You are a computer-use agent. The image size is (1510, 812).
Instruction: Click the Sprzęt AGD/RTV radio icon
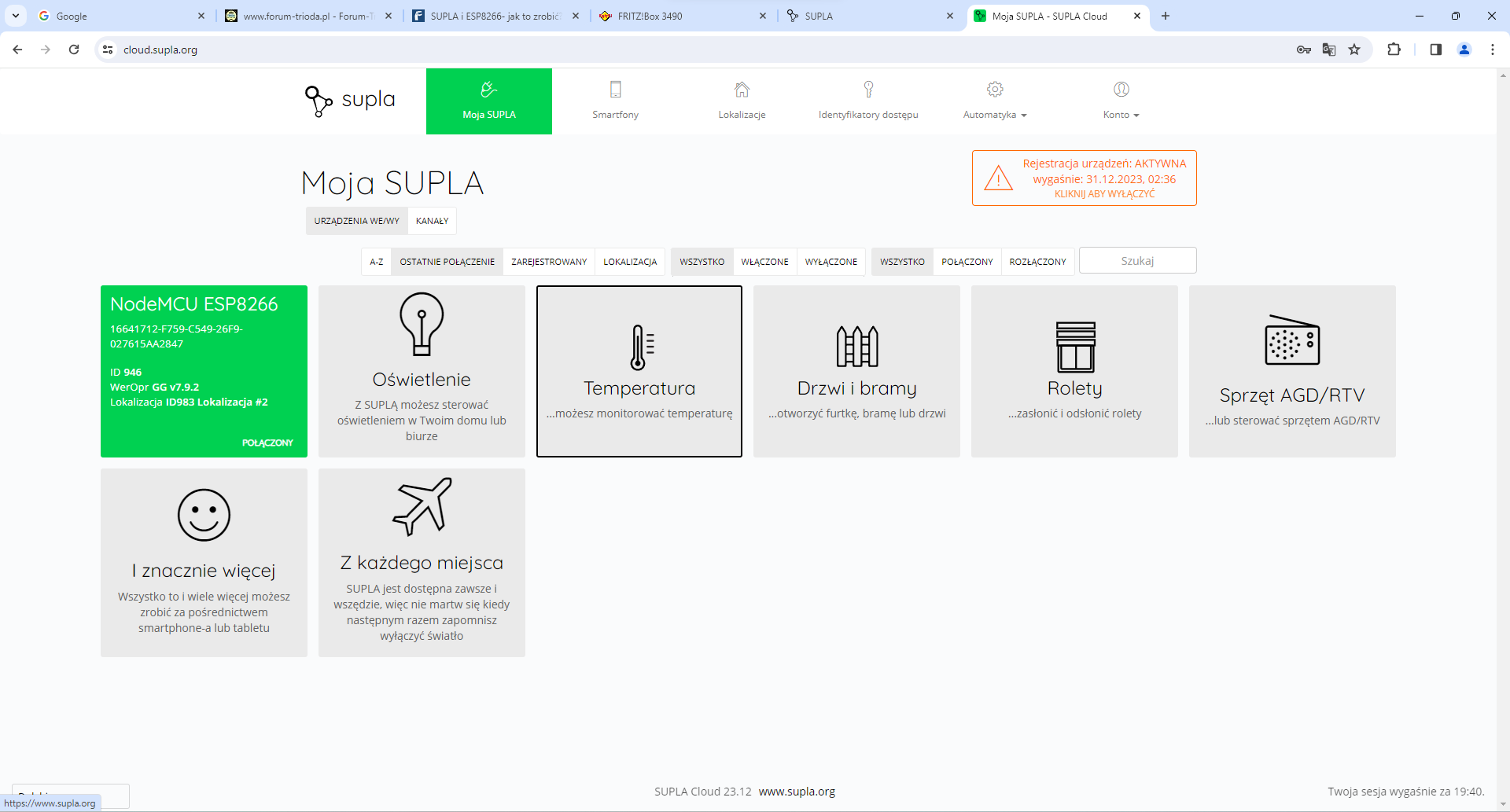[1292, 340]
